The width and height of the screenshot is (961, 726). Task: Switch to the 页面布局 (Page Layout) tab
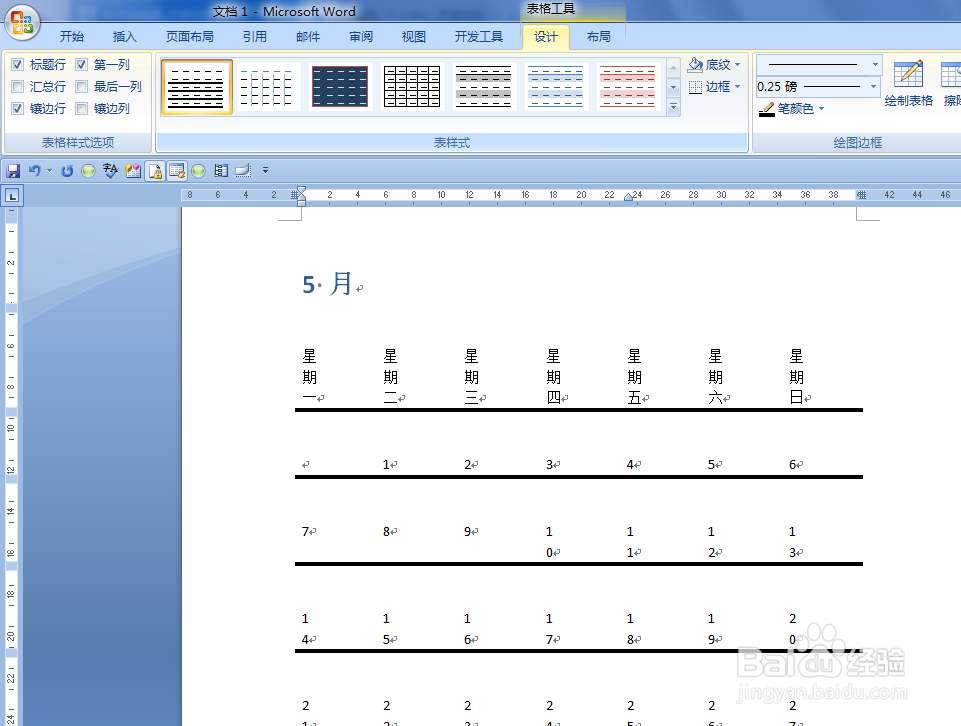pyautogui.click(x=190, y=37)
